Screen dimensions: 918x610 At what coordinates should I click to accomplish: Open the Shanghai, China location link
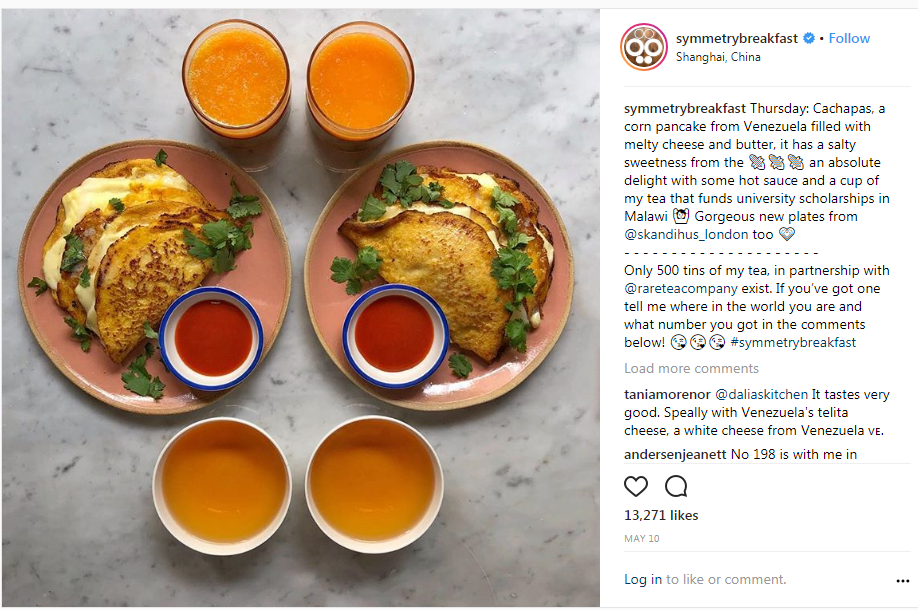click(x=718, y=57)
